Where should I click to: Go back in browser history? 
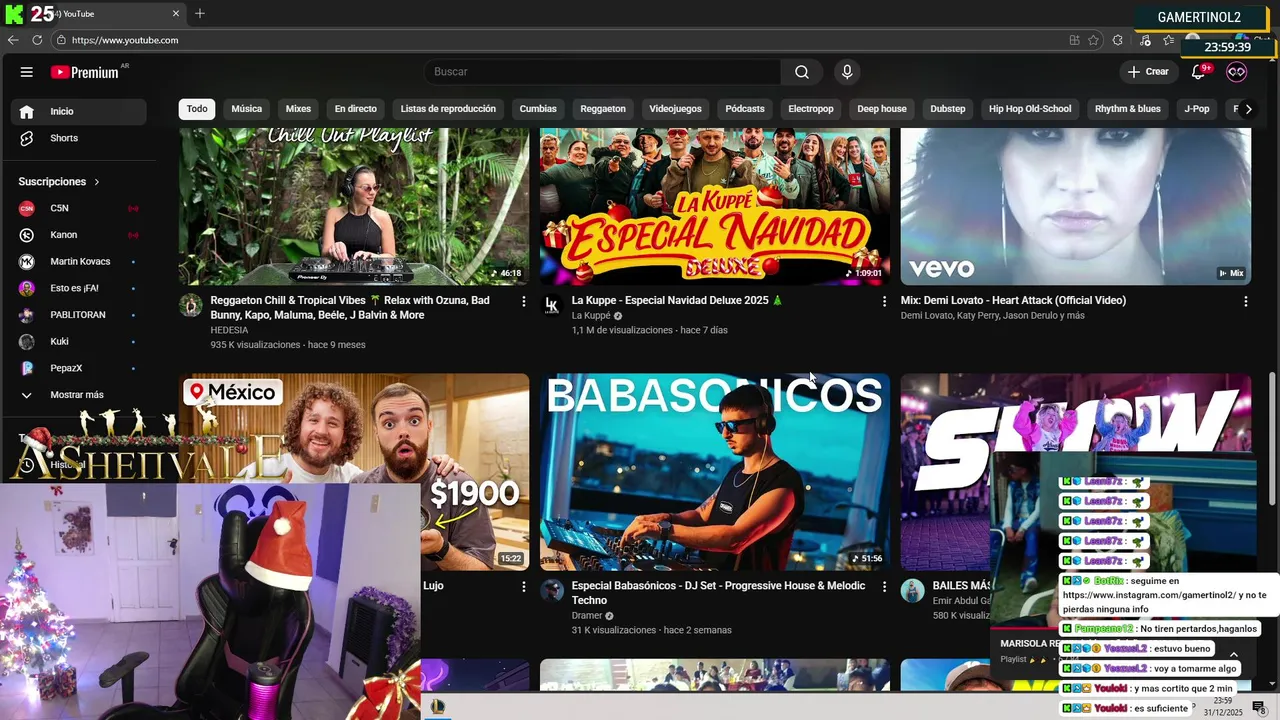[13, 40]
